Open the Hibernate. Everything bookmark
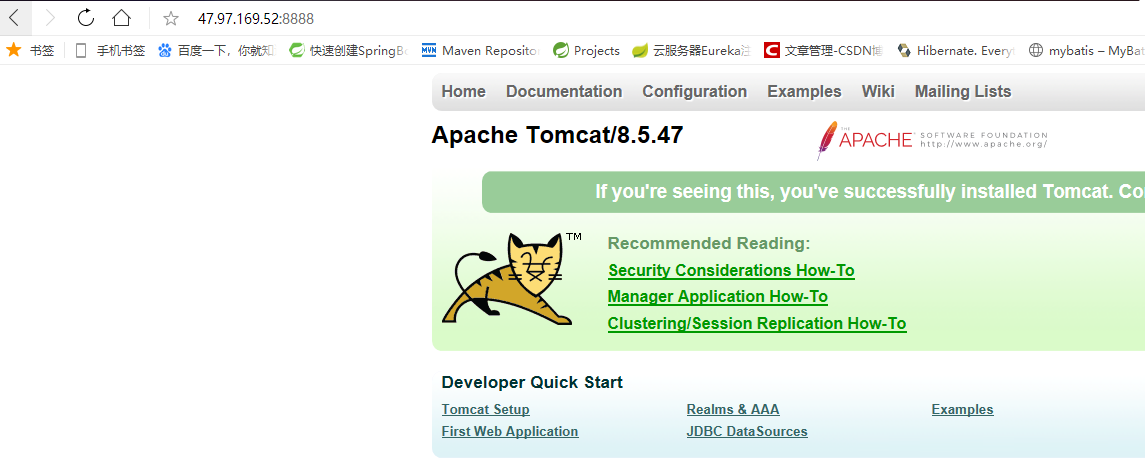Viewport: 1145px width, 466px height. [956, 50]
